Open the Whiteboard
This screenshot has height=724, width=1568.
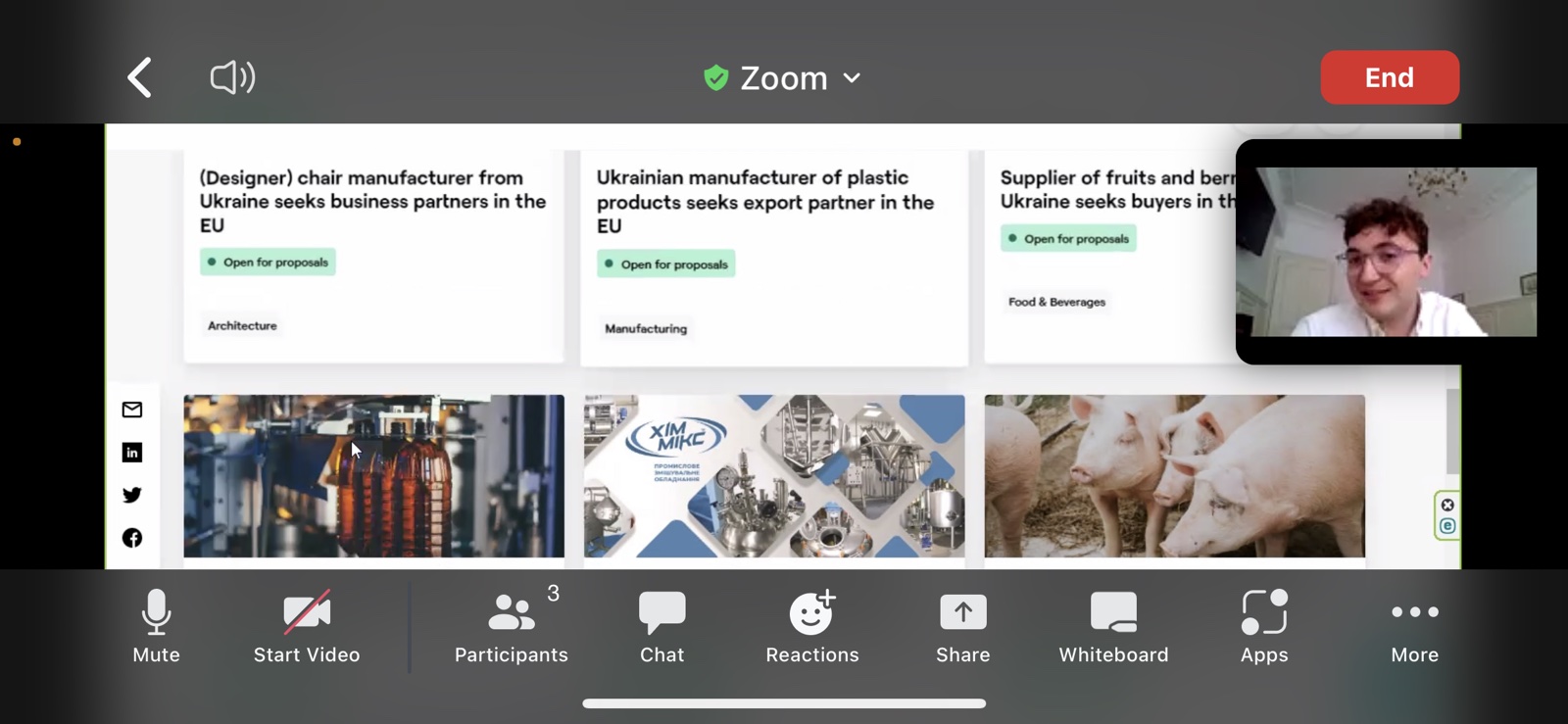[x=1113, y=627]
